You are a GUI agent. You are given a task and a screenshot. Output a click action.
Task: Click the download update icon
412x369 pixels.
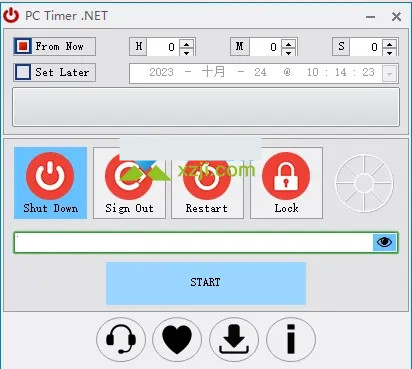[x=234, y=339]
